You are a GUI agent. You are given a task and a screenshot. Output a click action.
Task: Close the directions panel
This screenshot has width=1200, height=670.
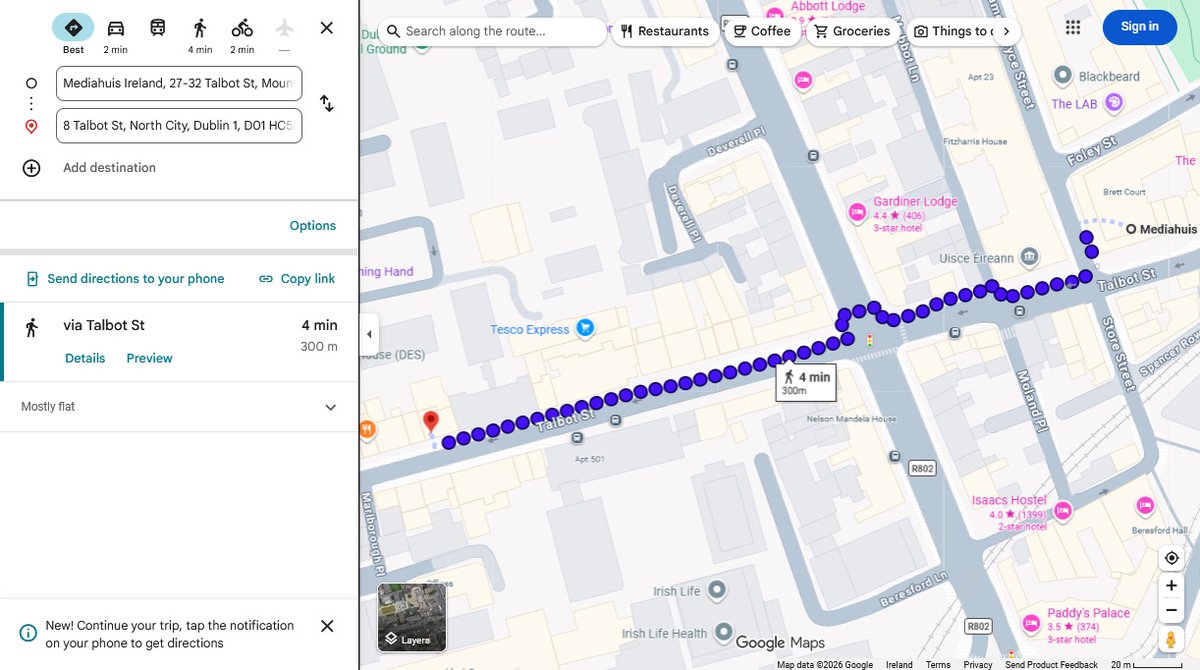pyautogui.click(x=327, y=28)
